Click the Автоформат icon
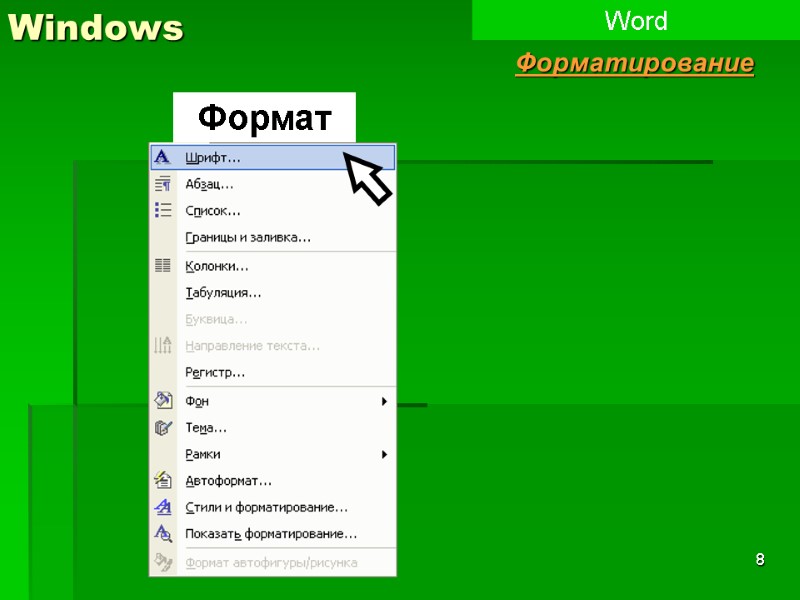Image resolution: width=800 pixels, height=600 pixels. tap(163, 480)
